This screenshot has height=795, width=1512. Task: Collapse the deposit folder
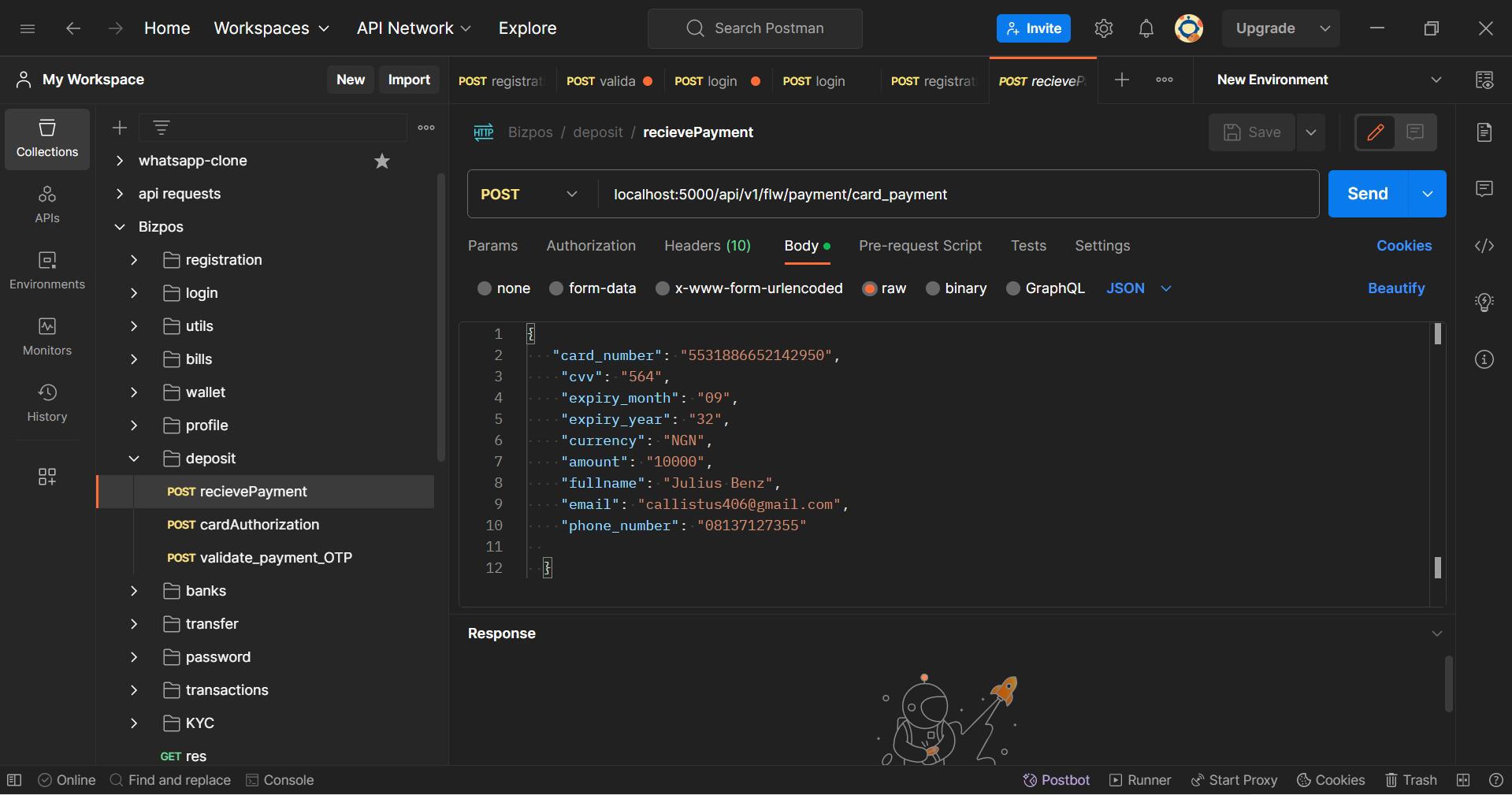click(x=134, y=459)
